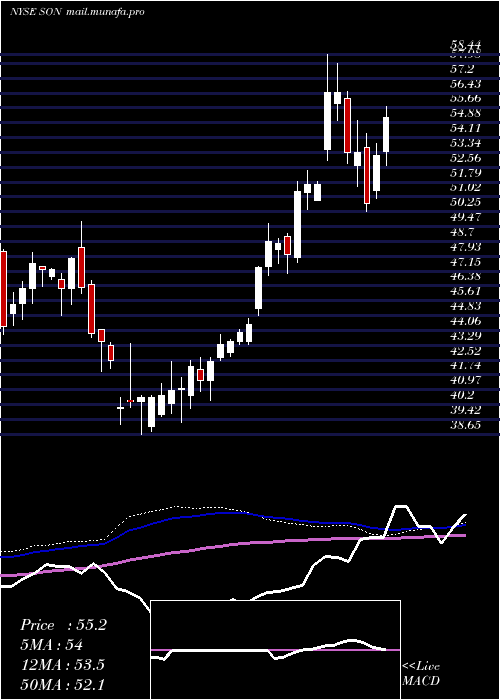This screenshot has height=700, width=500.
Task: Click the latest white candlestick on the right
Action: 386,135
